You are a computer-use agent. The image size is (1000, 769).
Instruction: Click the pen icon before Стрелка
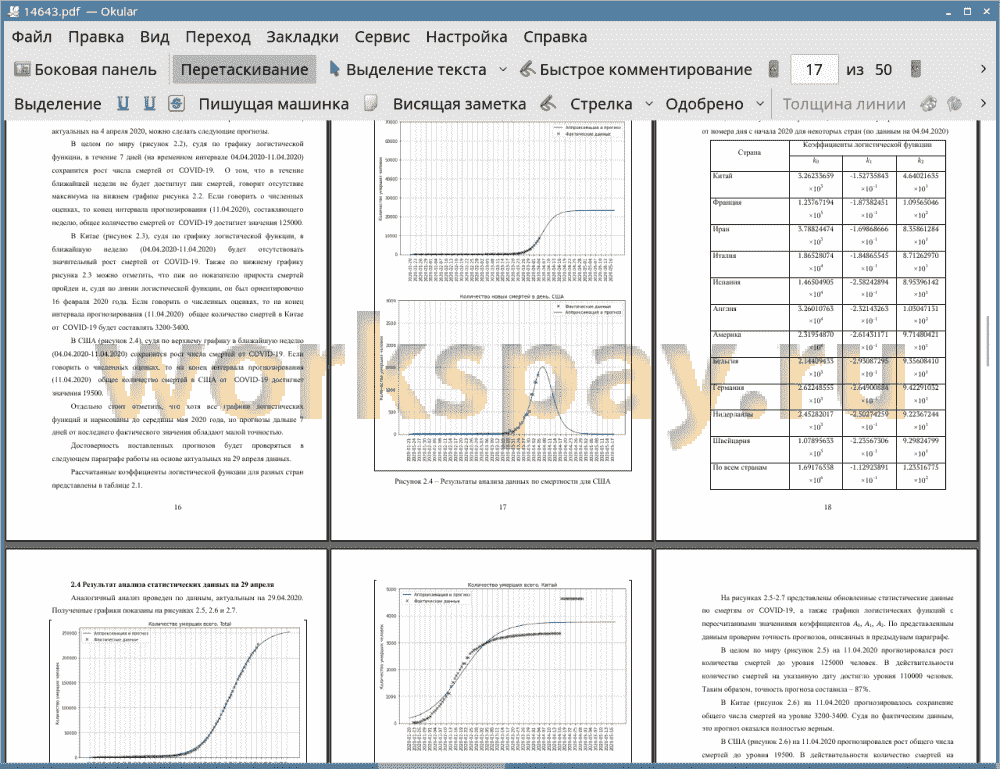(x=548, y=103)
